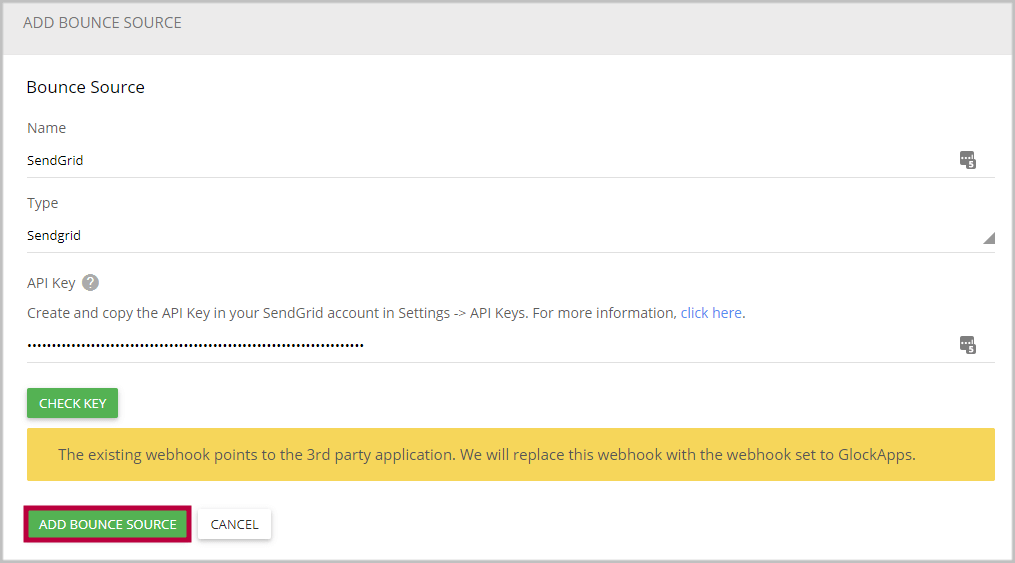Follow the 'click here' link
This screenshot has height=563, width=1015.
coord(711,313)
